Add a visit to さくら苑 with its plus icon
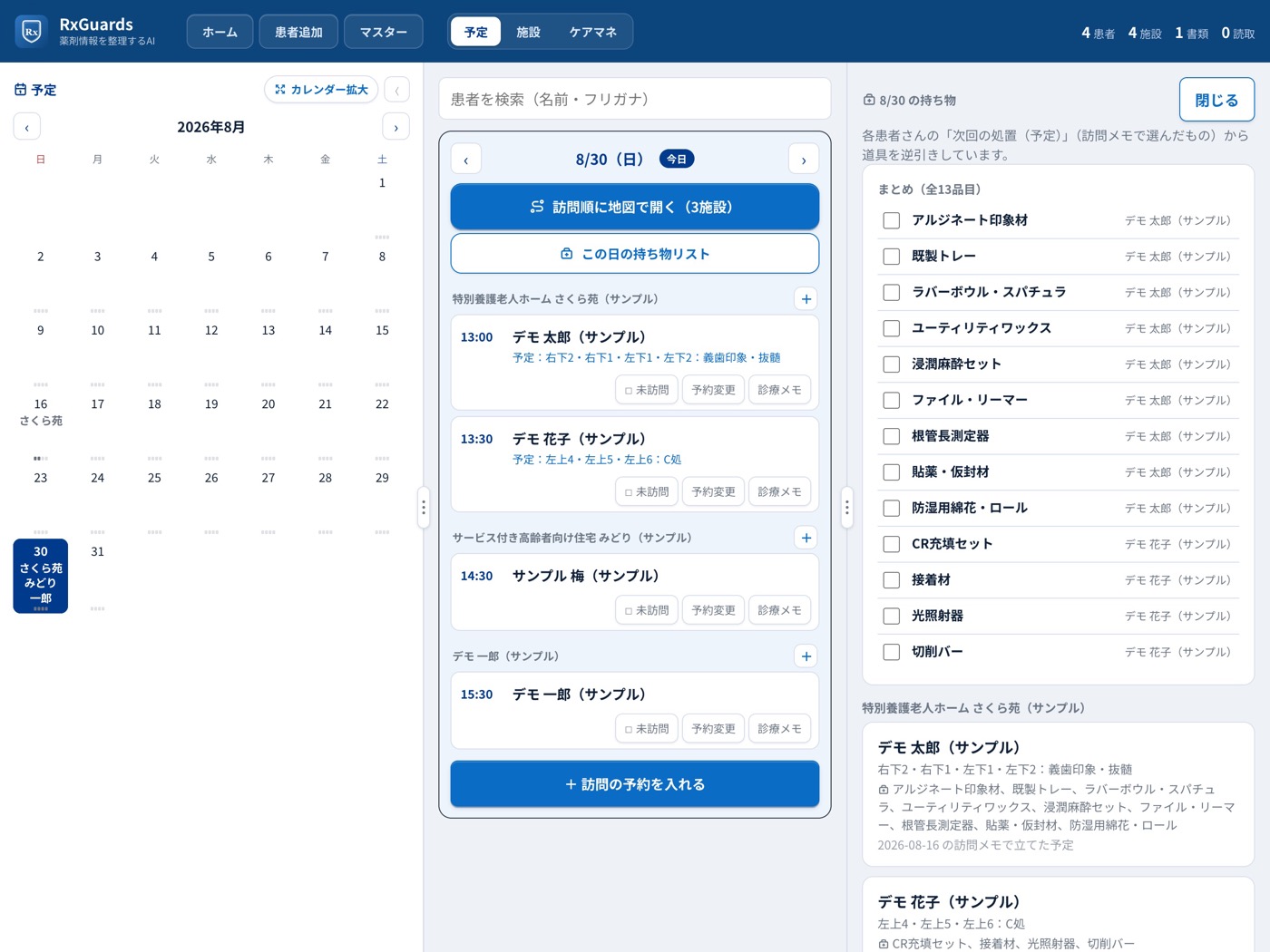1270x952 pixels. [806, 299]
